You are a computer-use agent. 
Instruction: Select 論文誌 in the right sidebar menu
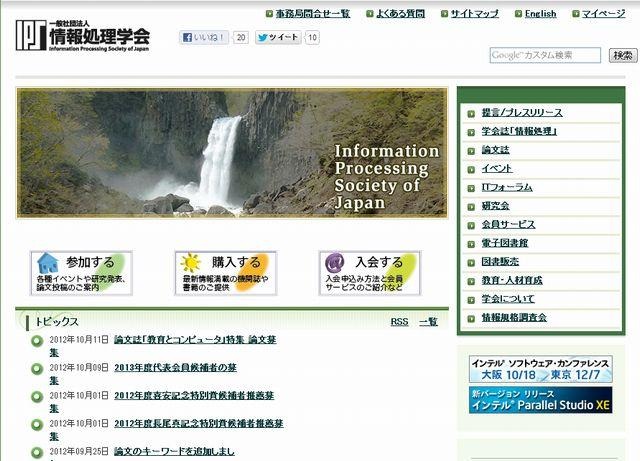pyautogui.click(x=496, y=149)
